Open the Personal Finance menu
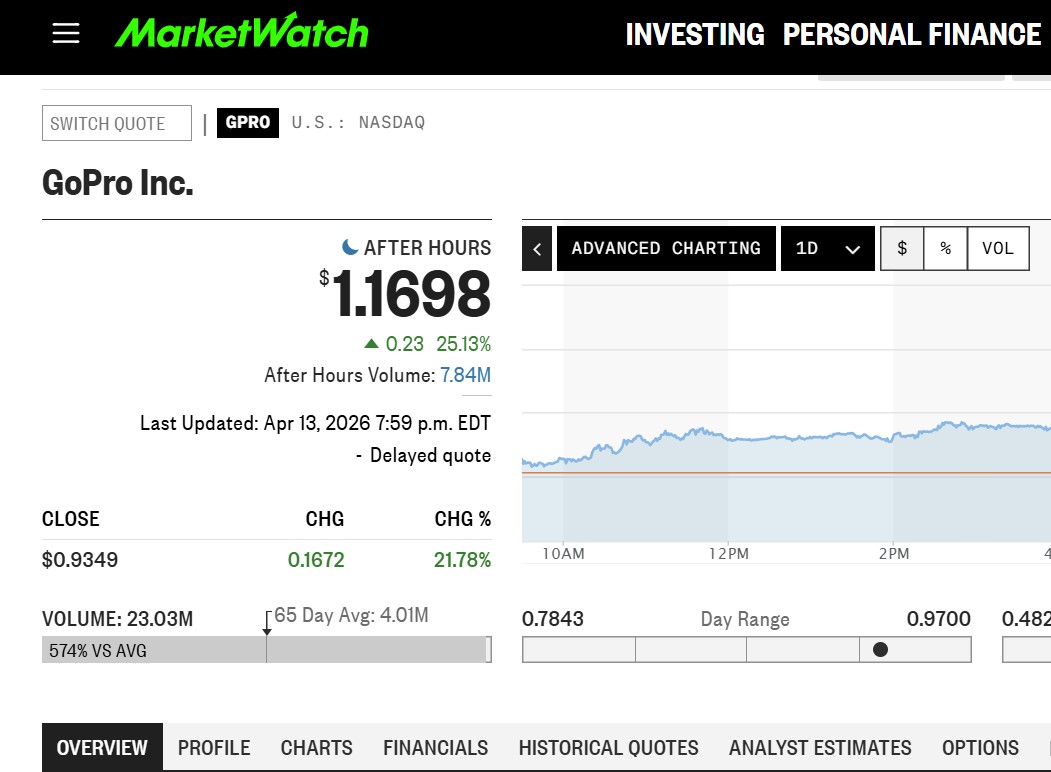 [x=911, y=35]
